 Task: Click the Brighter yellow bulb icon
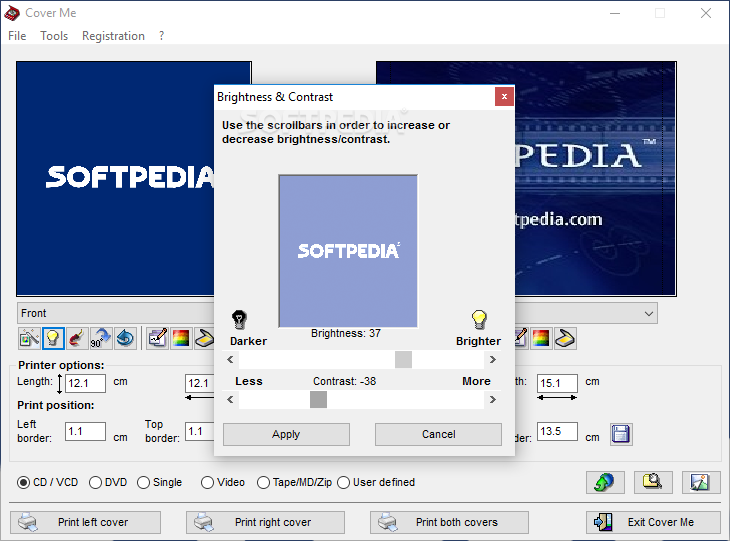point(479,320)
